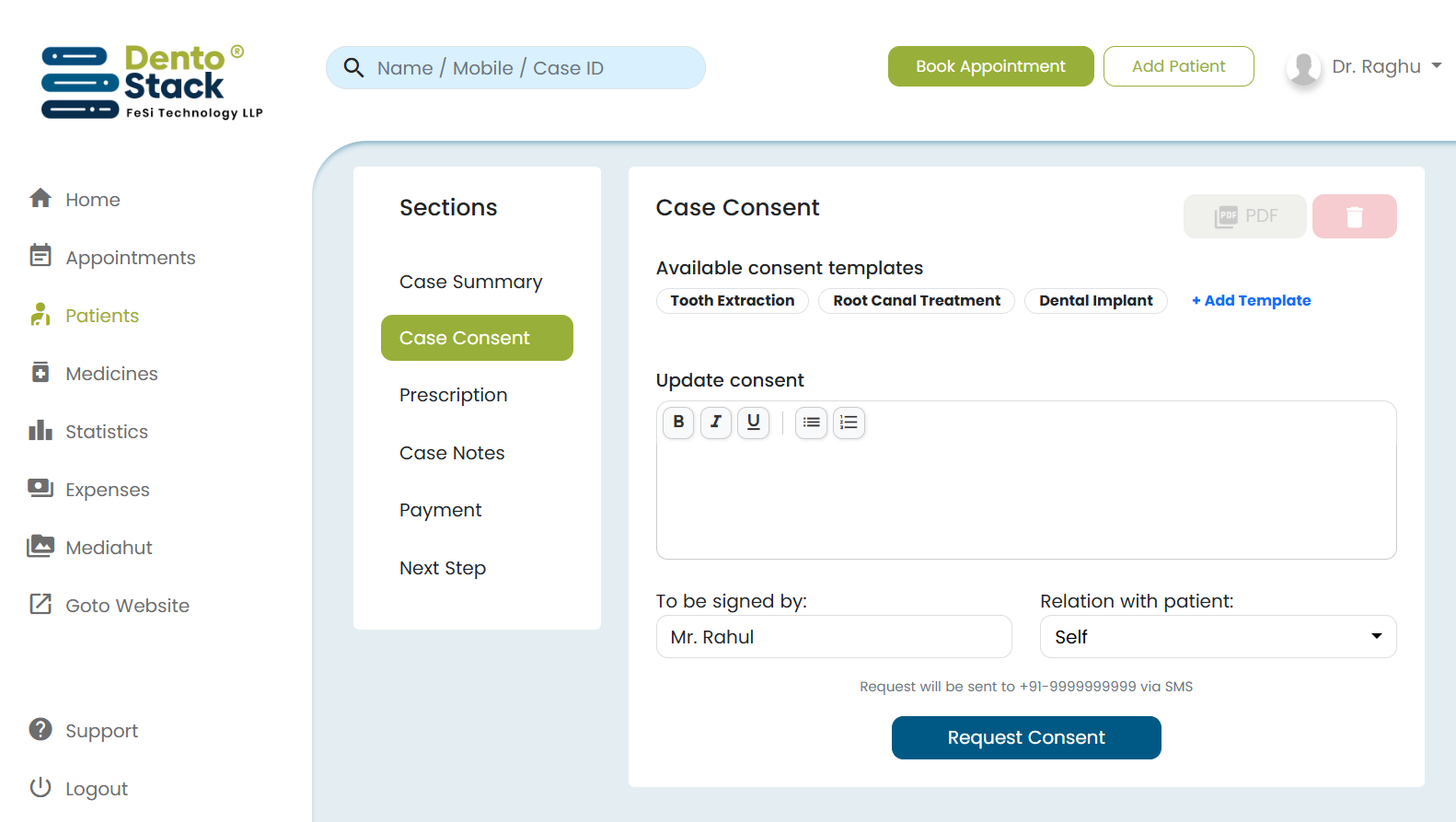This screenshot has height=822, width=1456.
Task: Apply bold formatting in consent editor
Action: point(678,423)
